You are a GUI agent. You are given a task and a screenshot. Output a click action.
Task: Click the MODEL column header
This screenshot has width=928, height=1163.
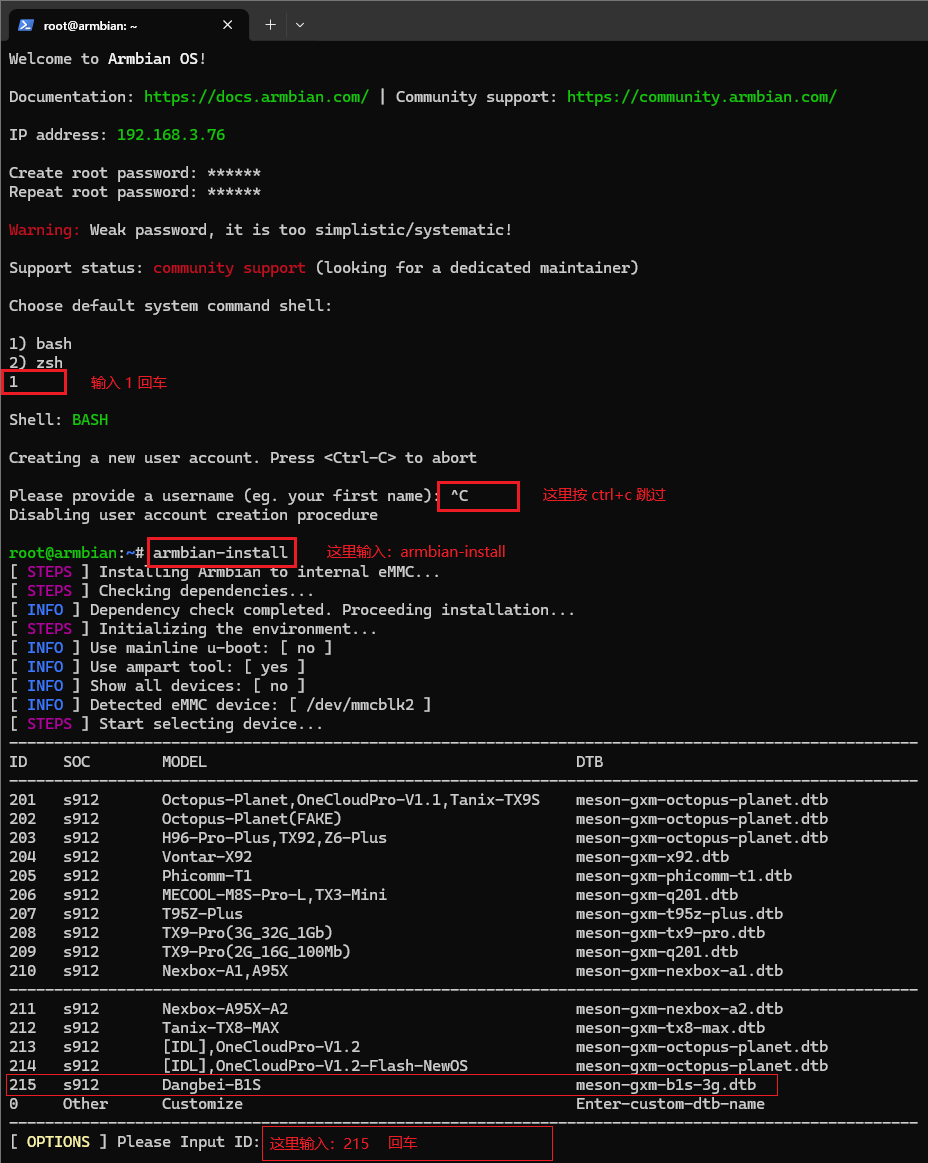click(x=184, y=762)
